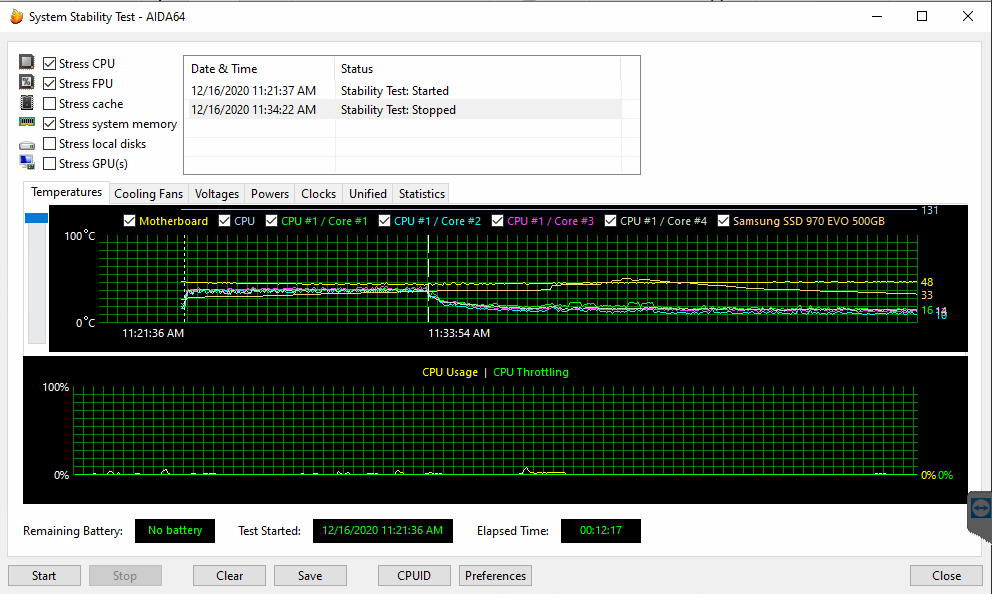Hide CPU #1 / Core #1 graph line
Image resolution: width=992 pixels, height=594 pixels.
(271, 221)
